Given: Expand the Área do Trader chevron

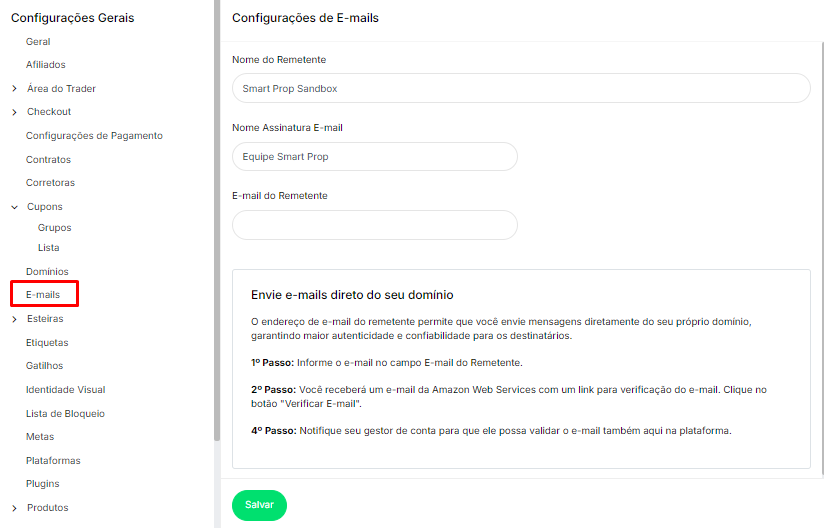Looking at the screenshot, I should tap(14, 89).
